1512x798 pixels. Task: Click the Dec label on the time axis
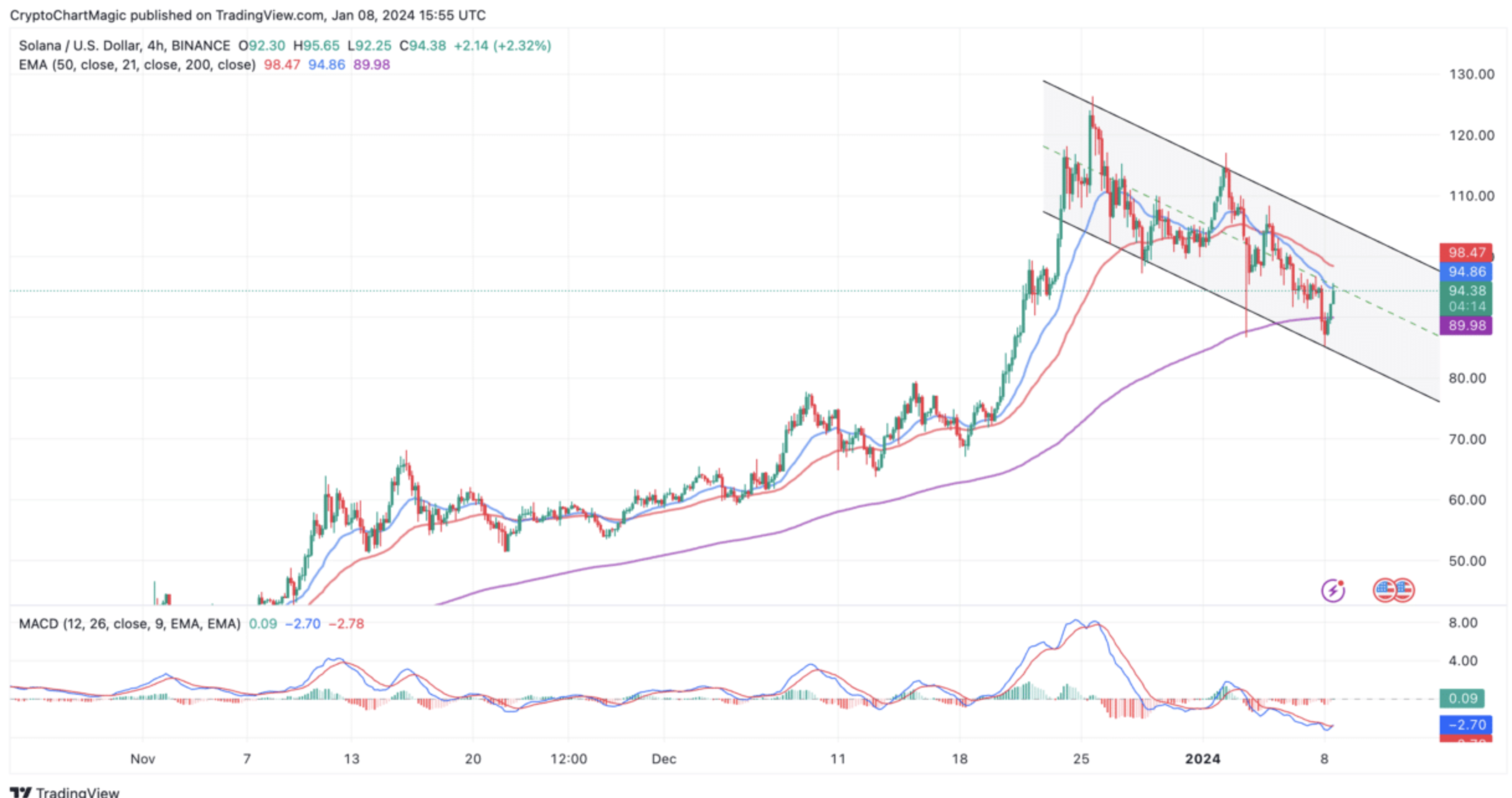point(664,758)
